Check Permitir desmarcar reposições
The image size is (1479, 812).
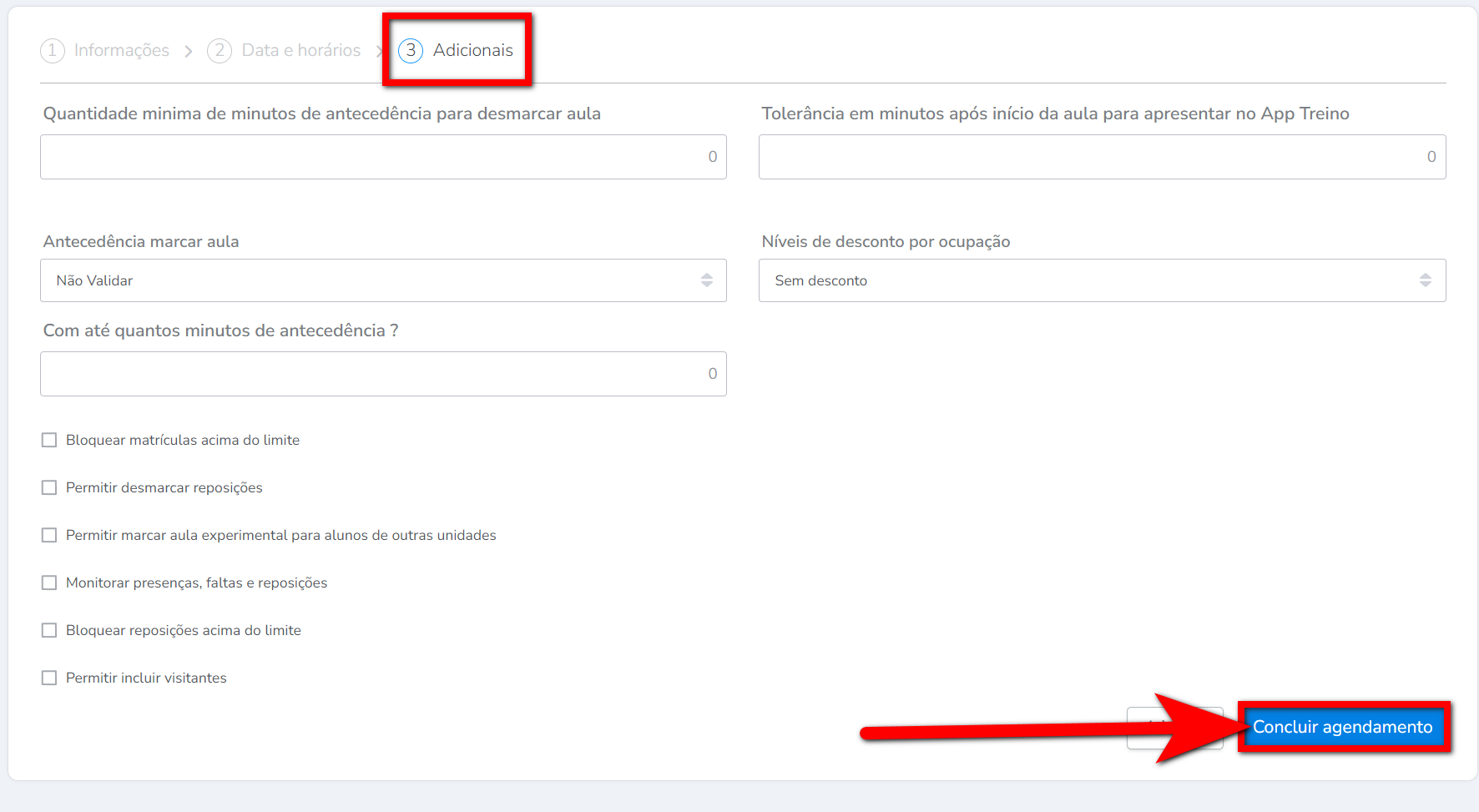coord(49,487)
